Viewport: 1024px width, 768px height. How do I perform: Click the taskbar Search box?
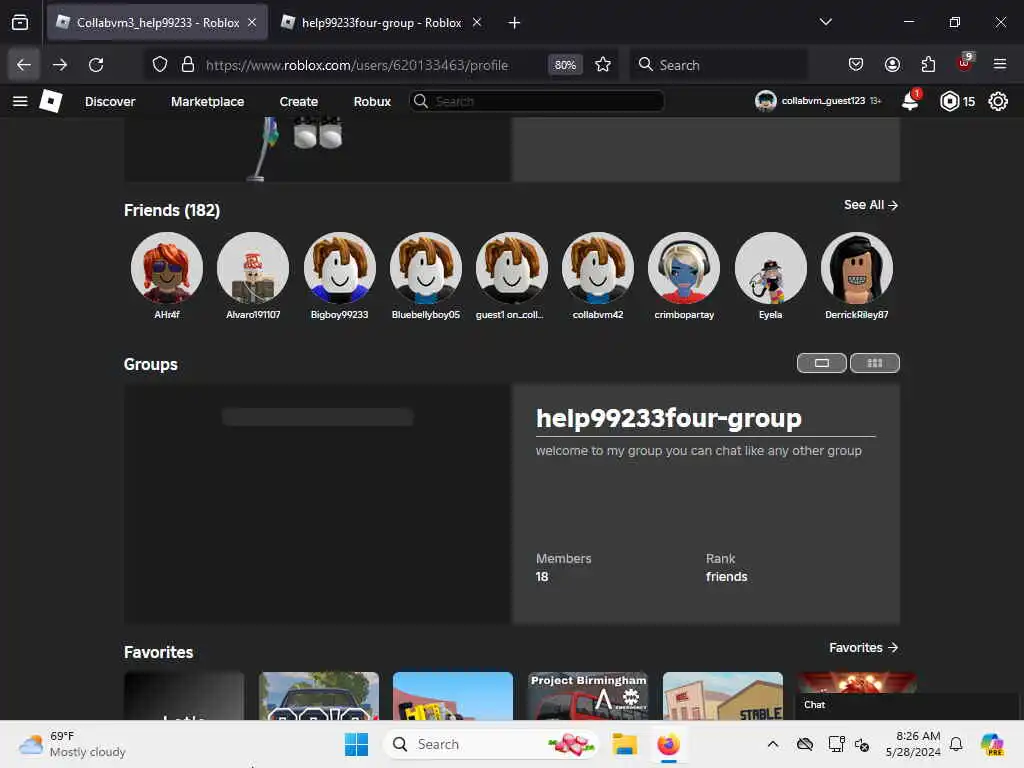coord(490,744)
